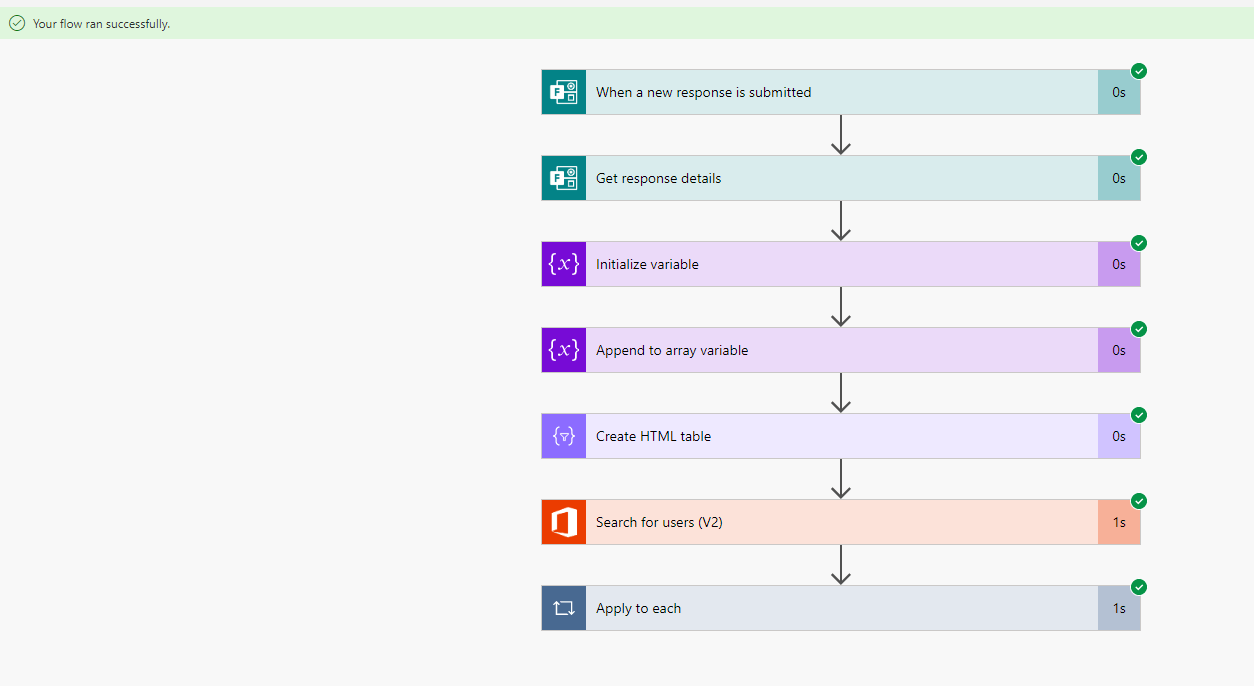Viewport: 1254px width, 686px height.
Task: Click the 0s duration on Initialize variable
Action: 1119,263
